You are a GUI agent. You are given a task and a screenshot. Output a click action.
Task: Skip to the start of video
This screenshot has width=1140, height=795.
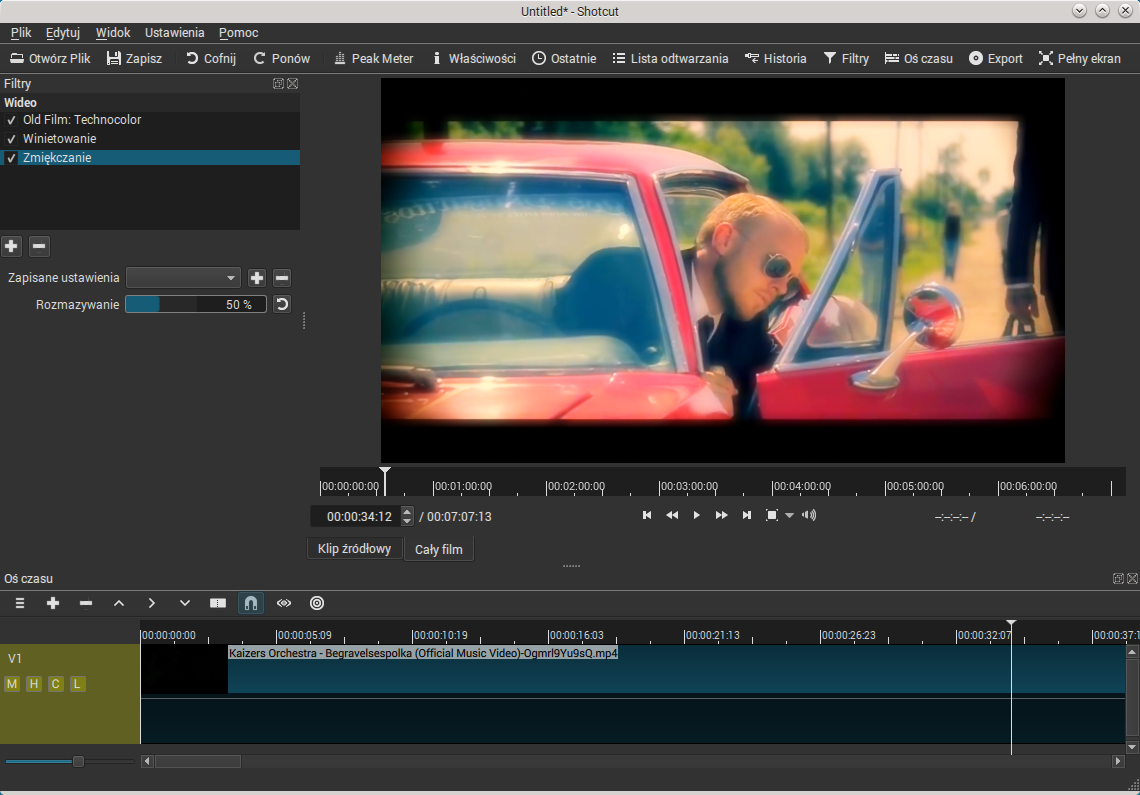pyautogui.click(x=647, y=515)
